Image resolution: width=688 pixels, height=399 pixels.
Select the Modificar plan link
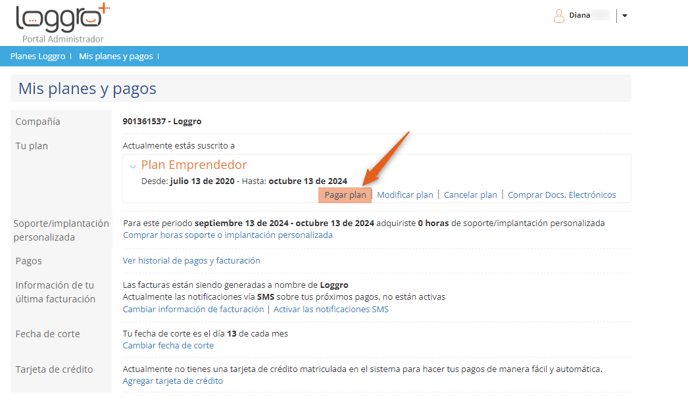[x=405, y=195]
